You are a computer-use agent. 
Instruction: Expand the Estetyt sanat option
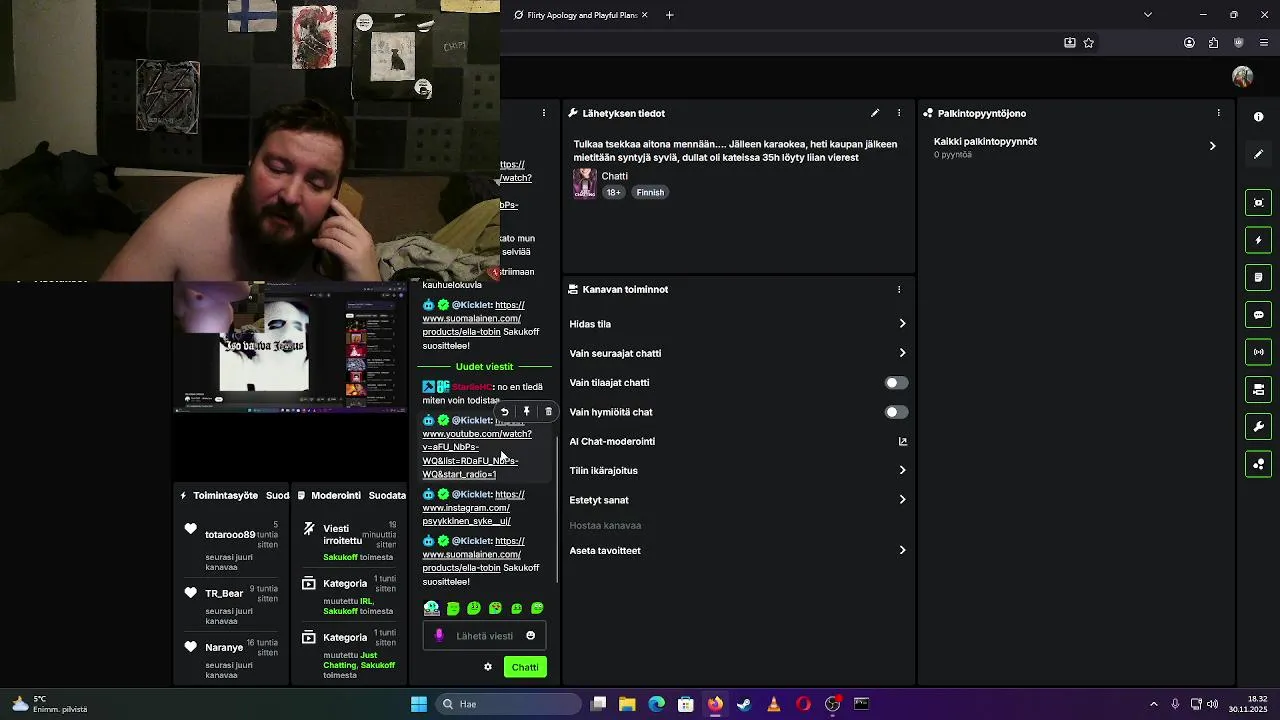(x=902, y=500)
